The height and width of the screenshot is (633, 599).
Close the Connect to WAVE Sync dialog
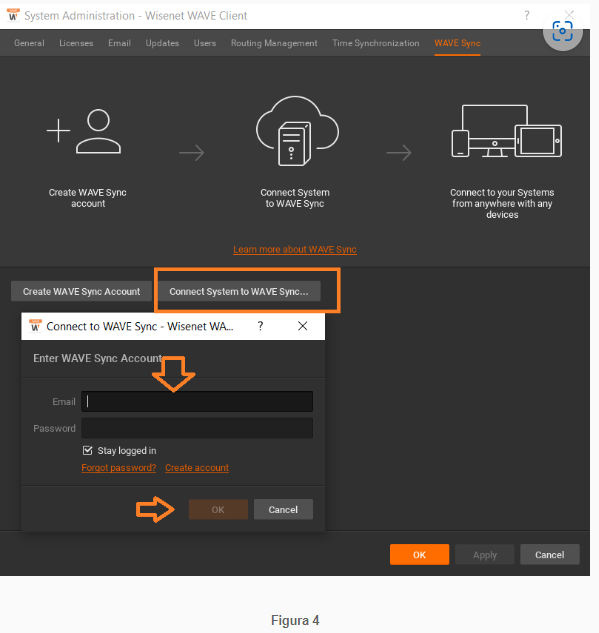pos(302,326)
